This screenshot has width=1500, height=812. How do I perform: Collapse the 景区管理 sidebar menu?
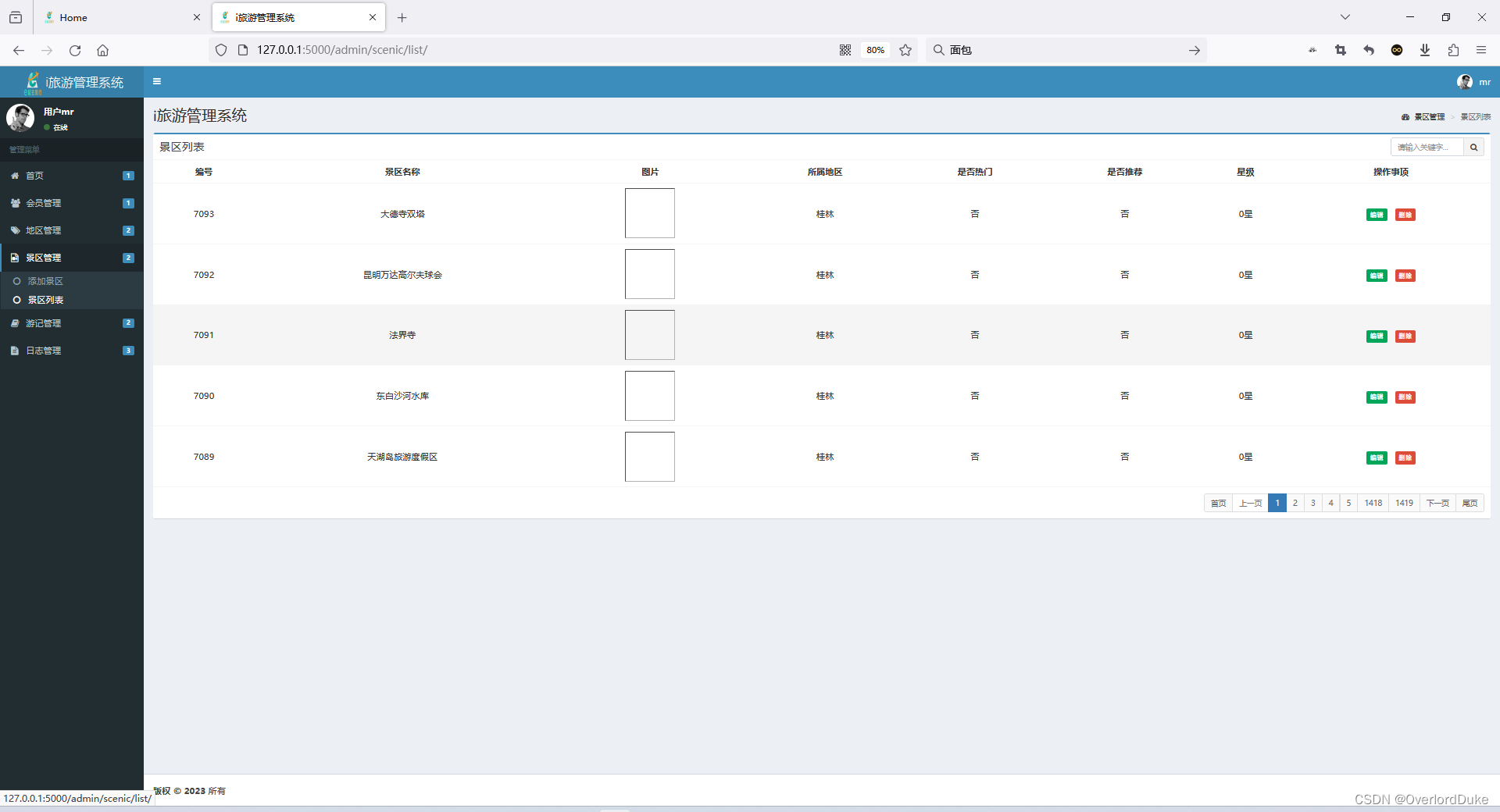72,258
